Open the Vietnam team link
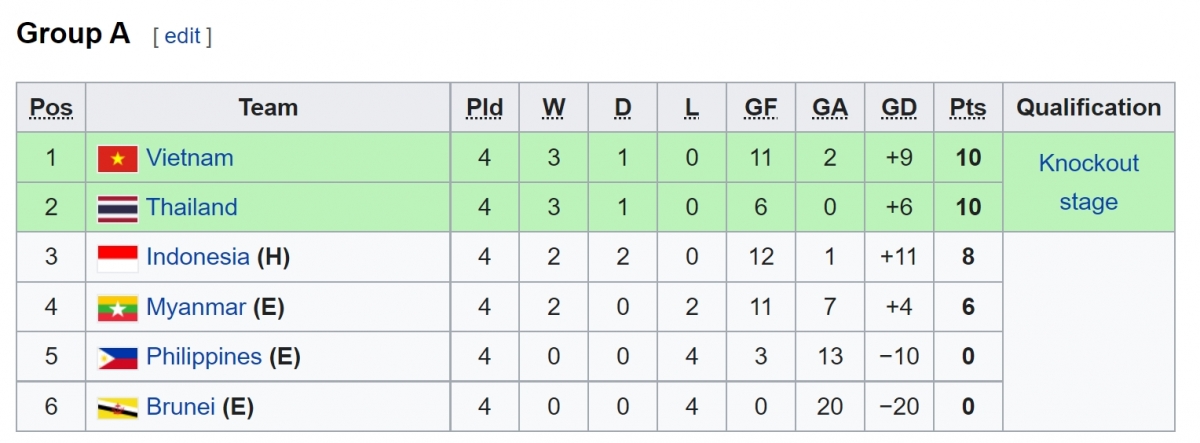Viewport: 1200px width, 443px height. coord(190,158)
